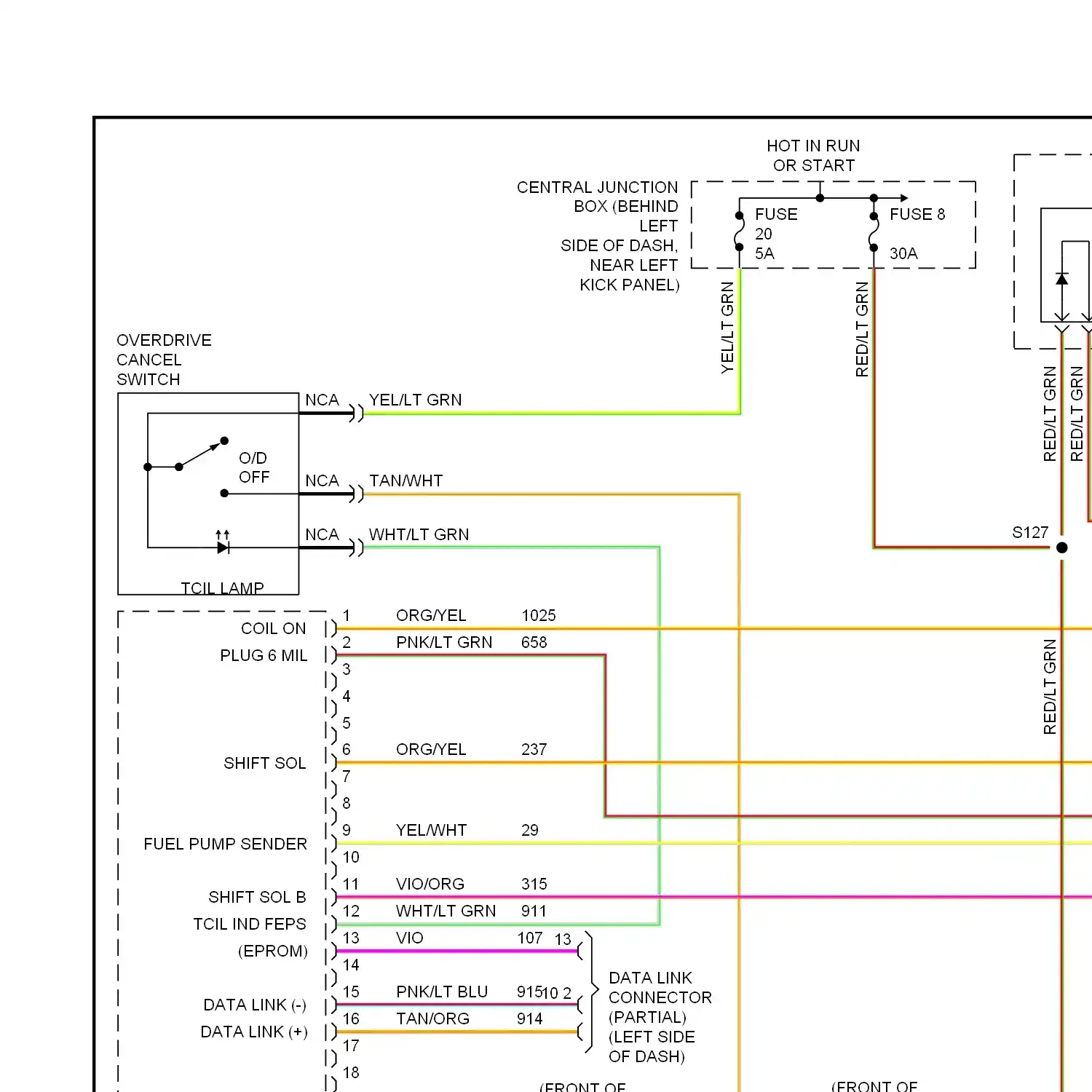Click the "PNK/LT BLU" wire label
Viewport: 1092px width, 1092px height.
[442, 992]
